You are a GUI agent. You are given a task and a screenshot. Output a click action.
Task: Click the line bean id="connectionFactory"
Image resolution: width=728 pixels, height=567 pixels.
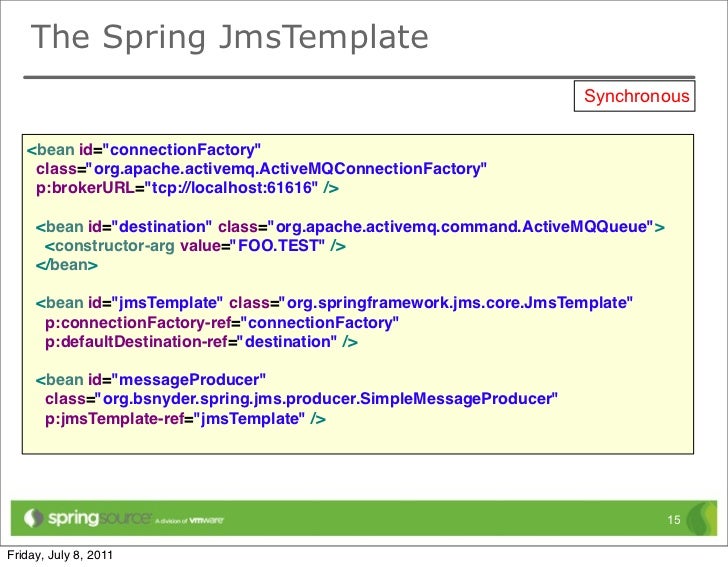click(144, 150)
